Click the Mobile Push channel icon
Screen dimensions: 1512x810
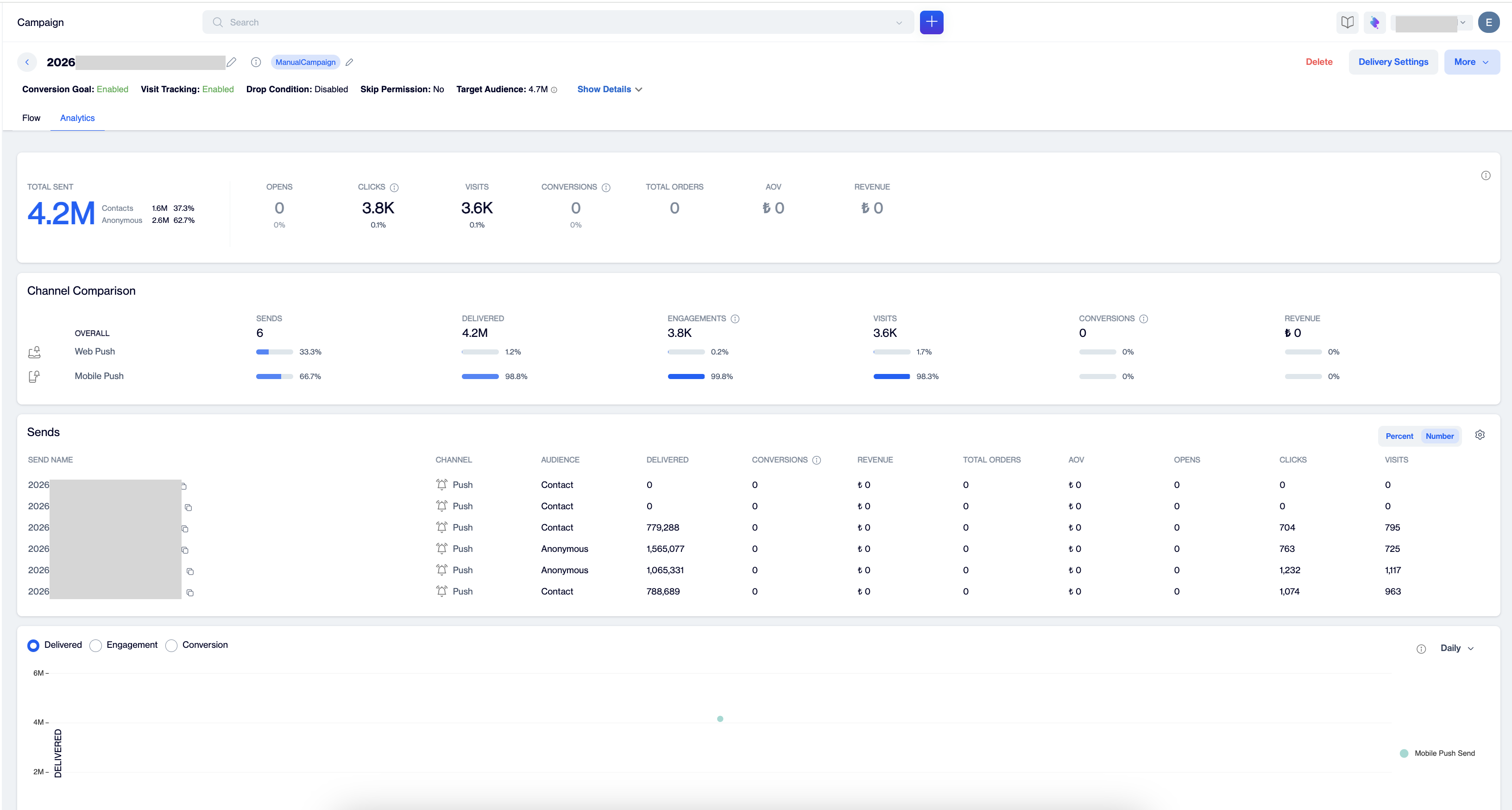click(x=35, y=376)
